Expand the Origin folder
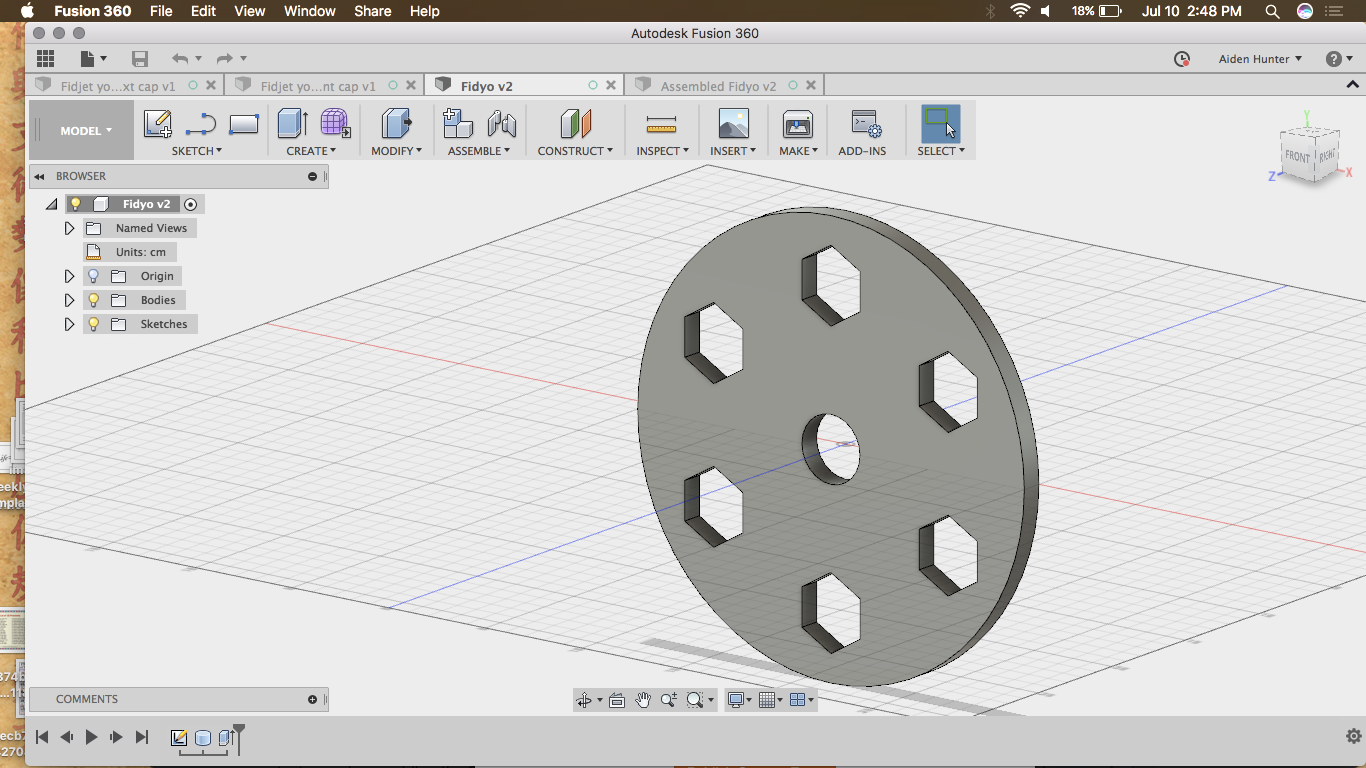This screenshot has height=768, width=1366. pyautogui.click(x=69, y=276)
